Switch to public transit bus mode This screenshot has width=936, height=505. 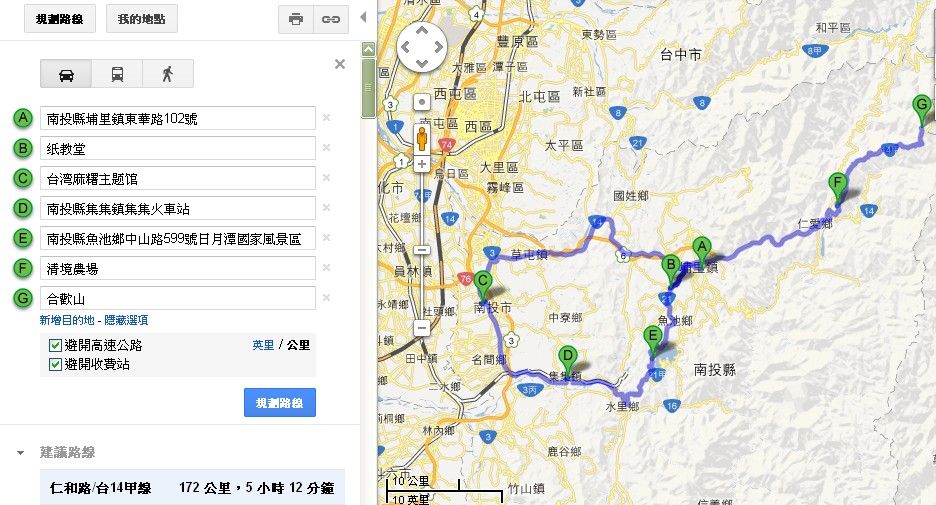coord(118,74)
